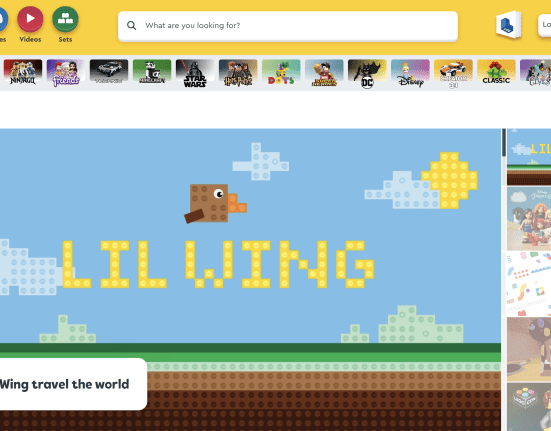Viewport: 551px width, 431px height.
Task: Select the Friends theme
Action: [66, 73]
